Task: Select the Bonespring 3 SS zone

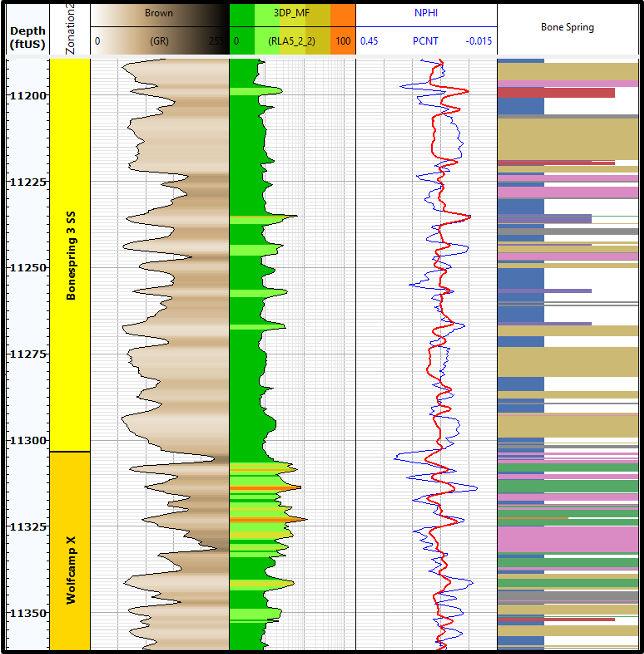Action: coord(70,255)
